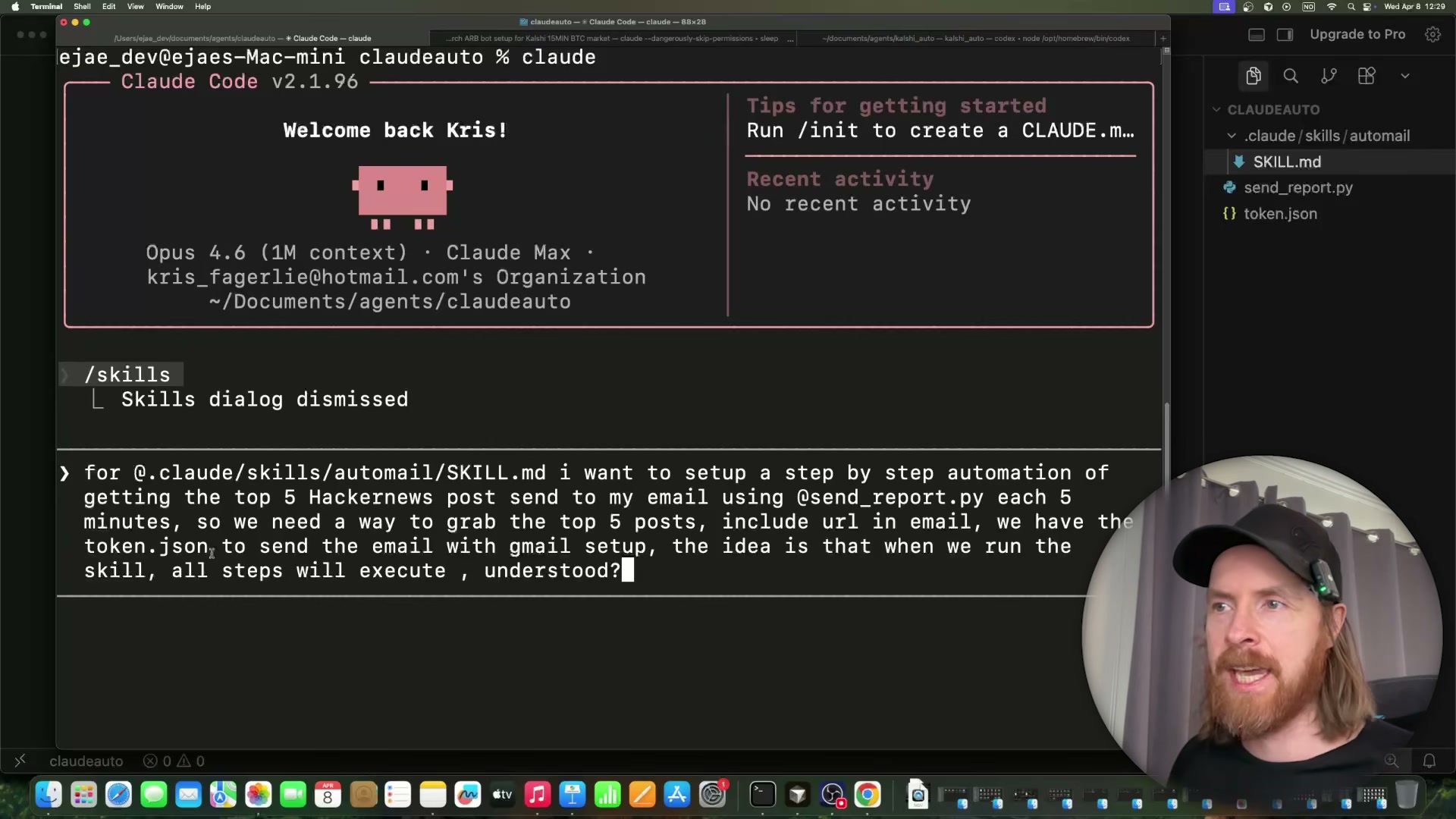Open the View menu
1456x819 pixels.
click(136, 6)
